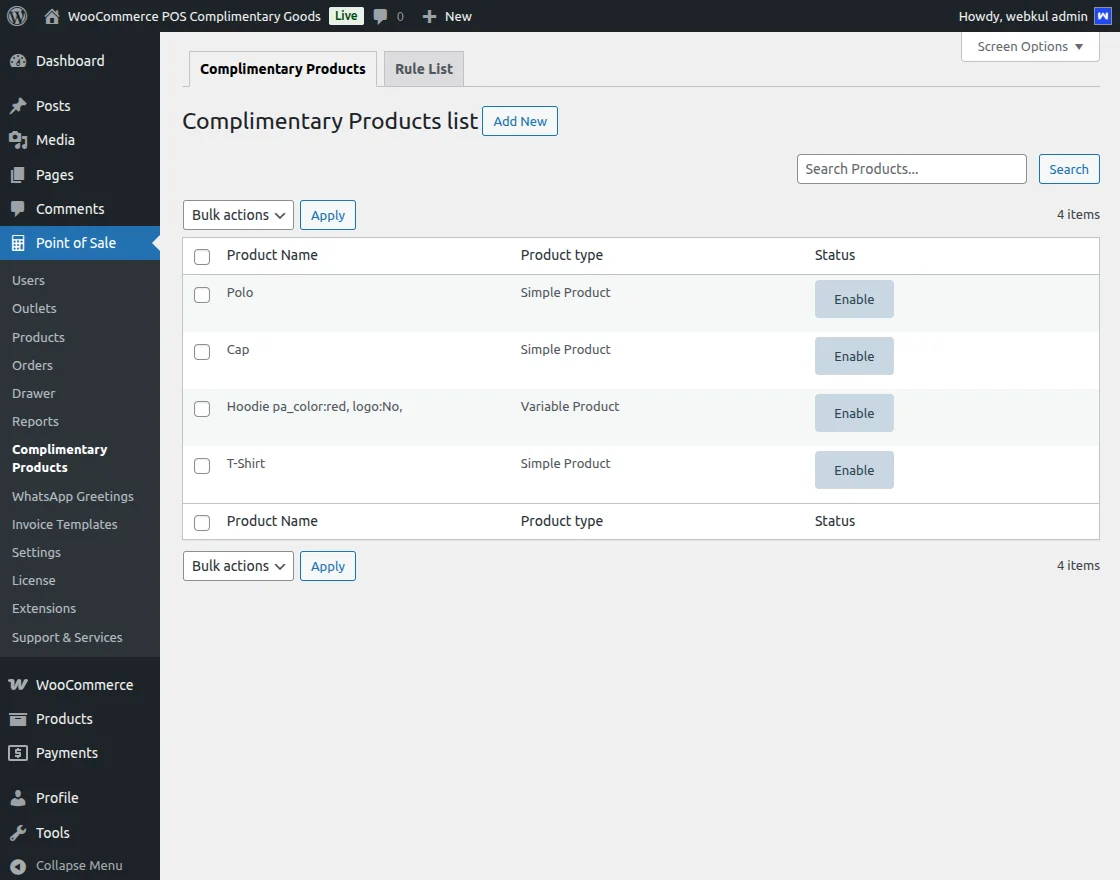Click the Tools wrench icon
Screen dimensions: 1120x880
[x=18, y=833]
